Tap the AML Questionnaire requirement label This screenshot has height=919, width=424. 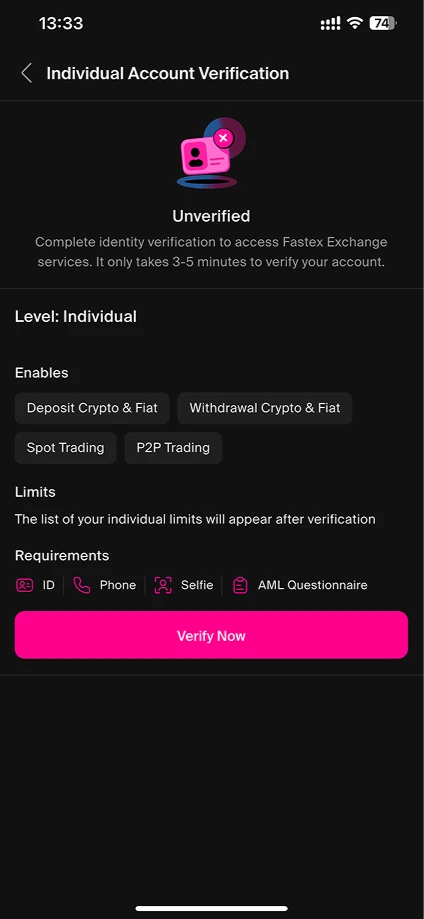click(313, 585)
